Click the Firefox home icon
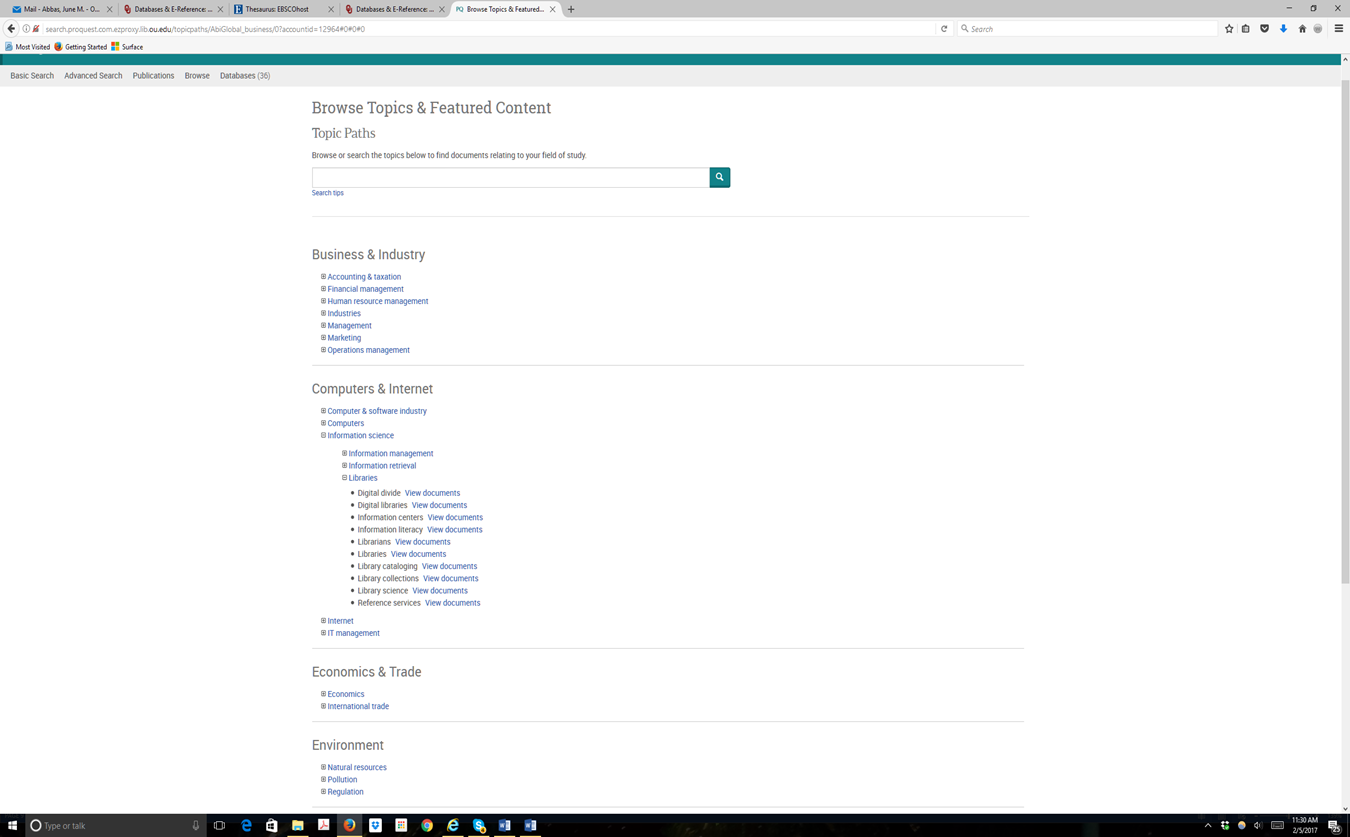This screenshot has height=837, width=1350. [x=1302, y=29]
